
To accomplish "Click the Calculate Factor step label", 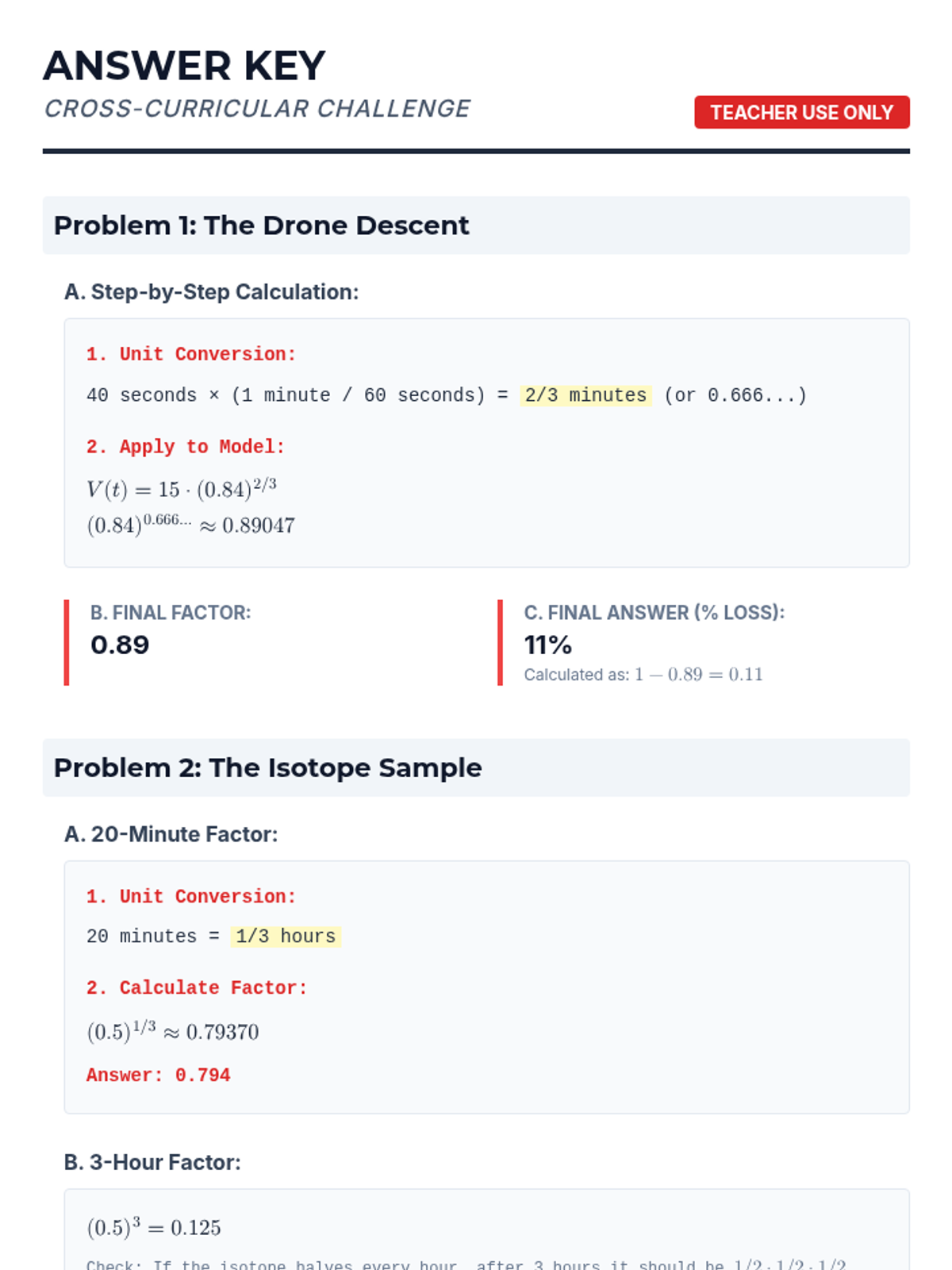I will [197, 987].
